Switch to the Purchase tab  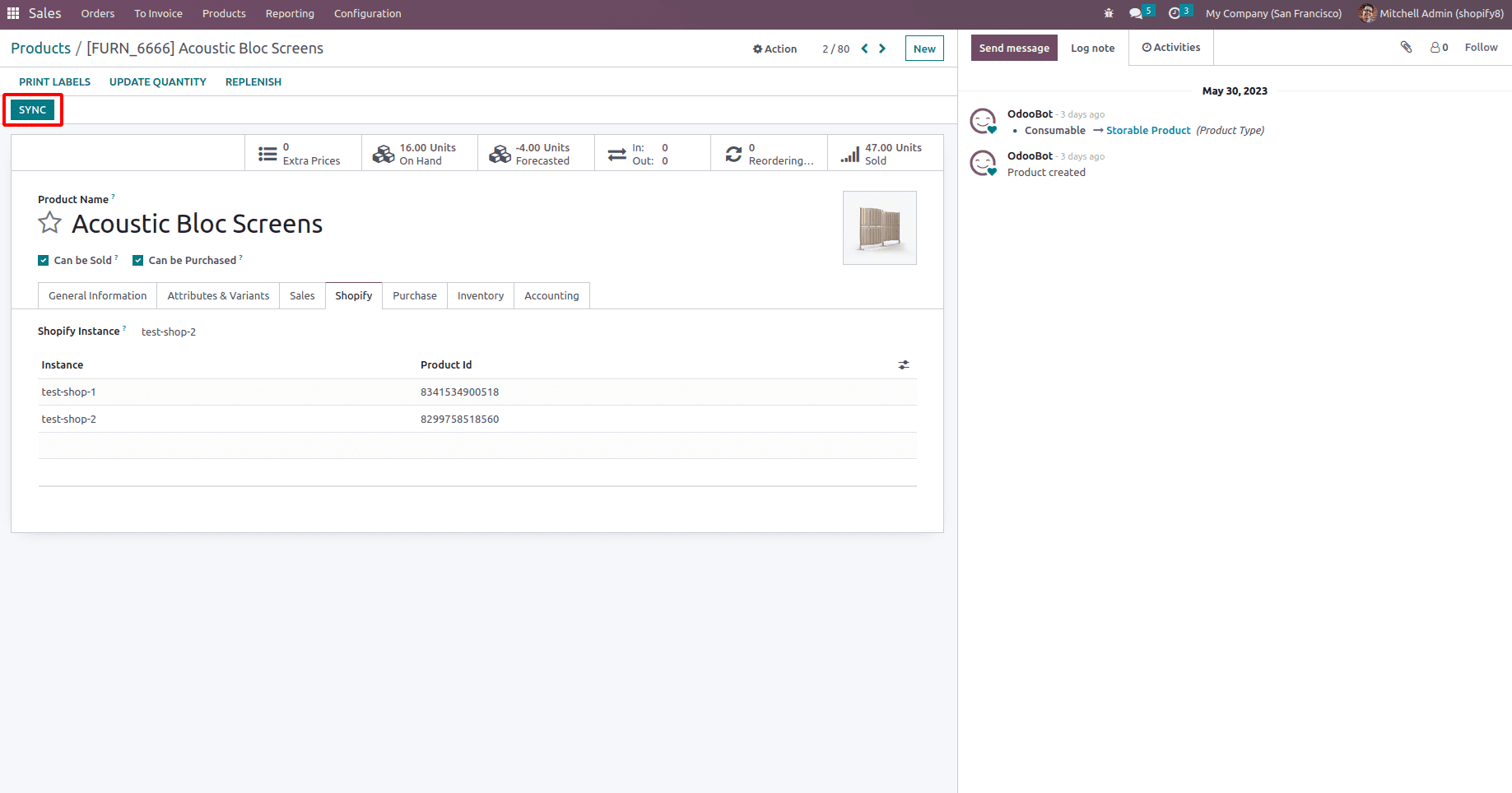point(415,295)
